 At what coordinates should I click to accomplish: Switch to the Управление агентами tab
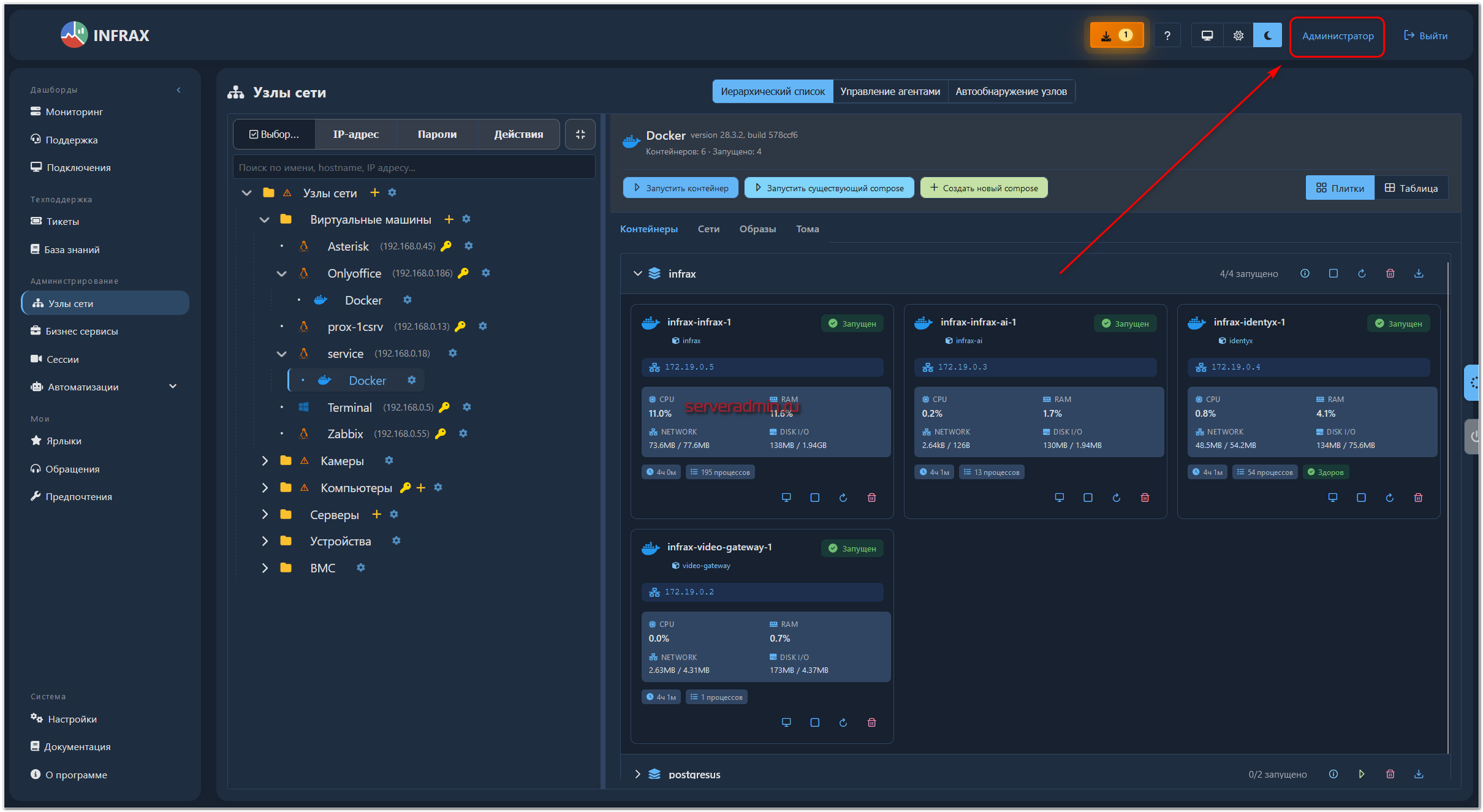click(x=890, y=91)
